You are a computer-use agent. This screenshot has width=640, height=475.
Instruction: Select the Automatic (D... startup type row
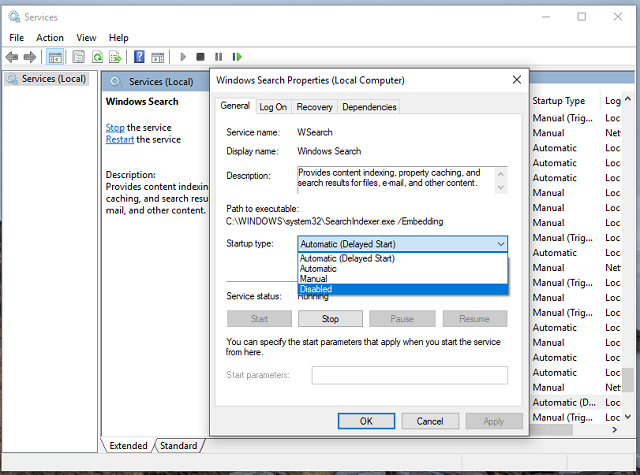click(x=564, y=402)
